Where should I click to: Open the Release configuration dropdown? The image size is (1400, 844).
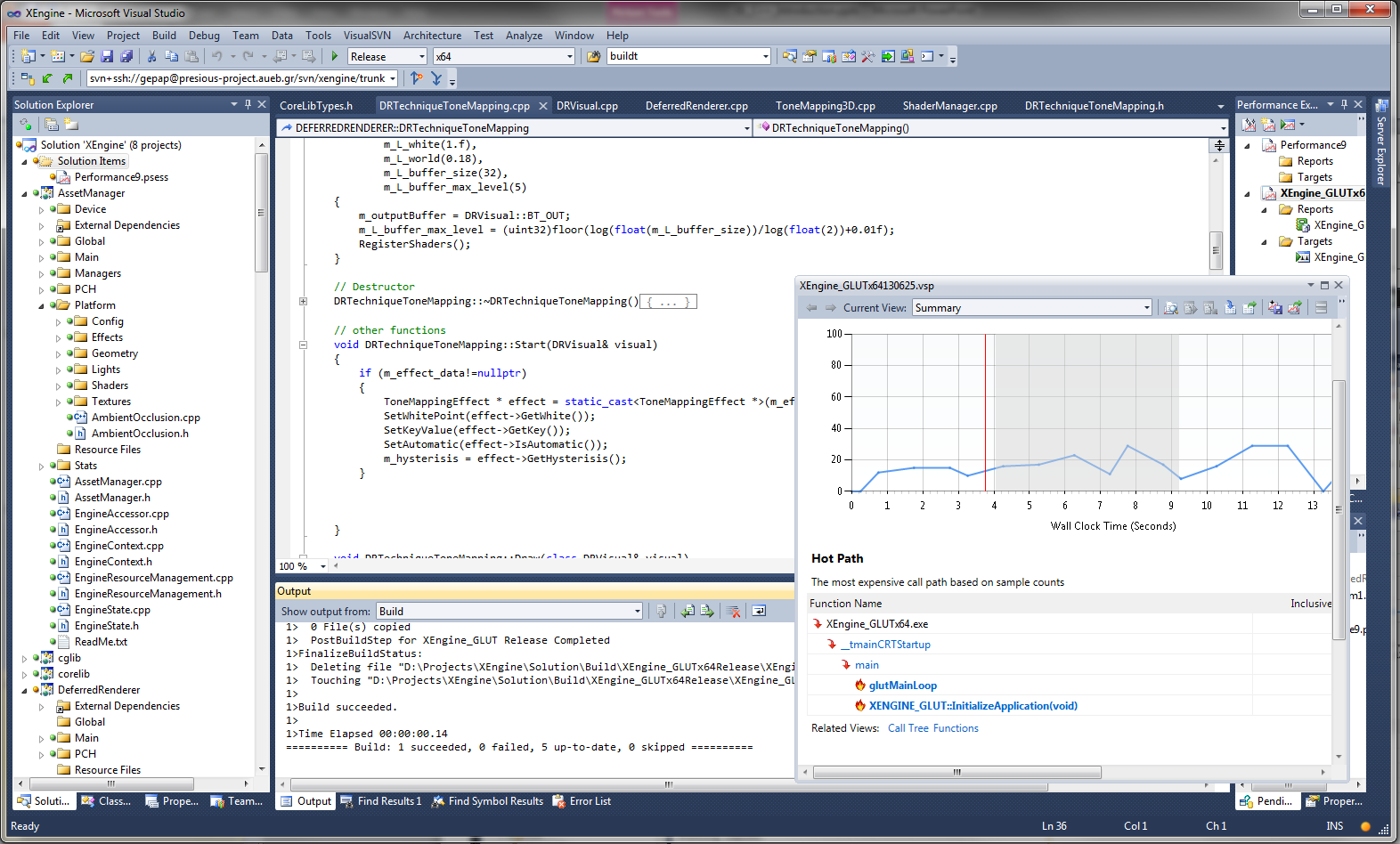pyautogui.click(x=421, y=56)
